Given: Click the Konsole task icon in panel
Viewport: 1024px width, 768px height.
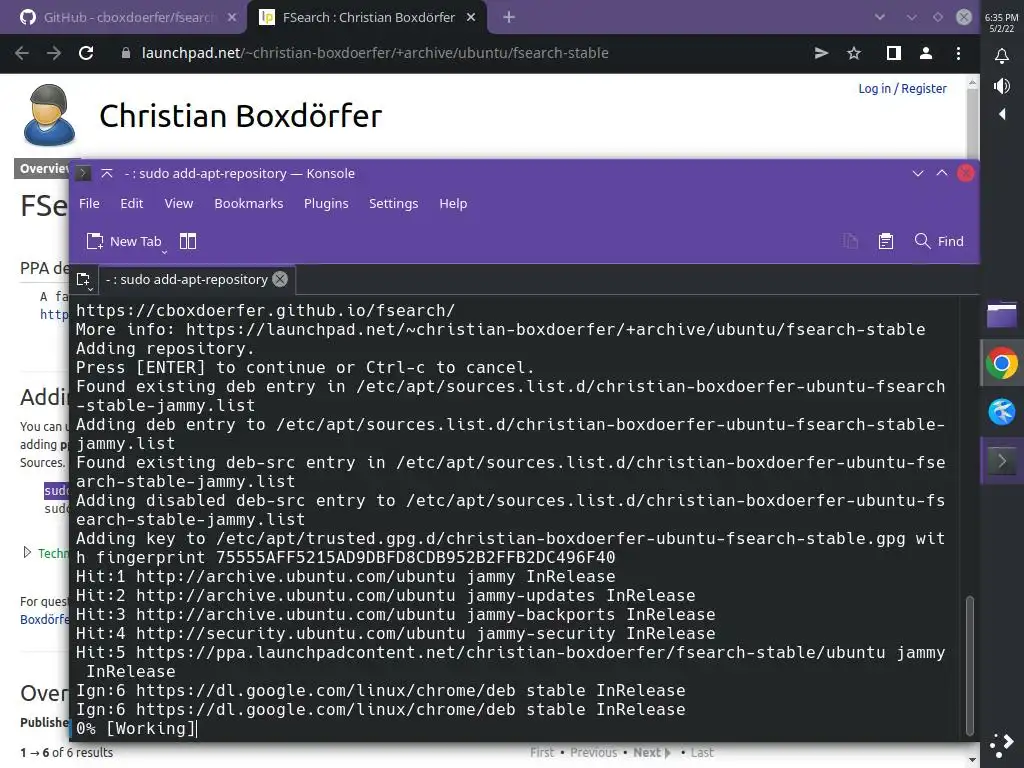Looking at the screenshot, I should pos(1002,461).
